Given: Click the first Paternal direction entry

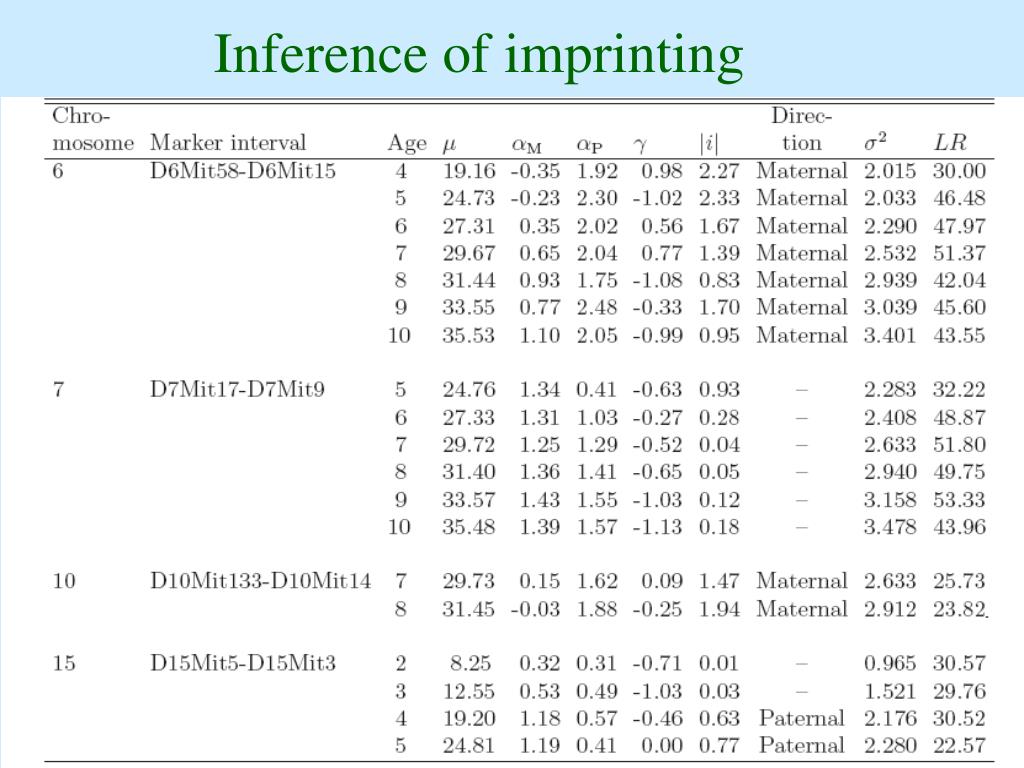Looking at the screenshot, I should coord(801,718).
